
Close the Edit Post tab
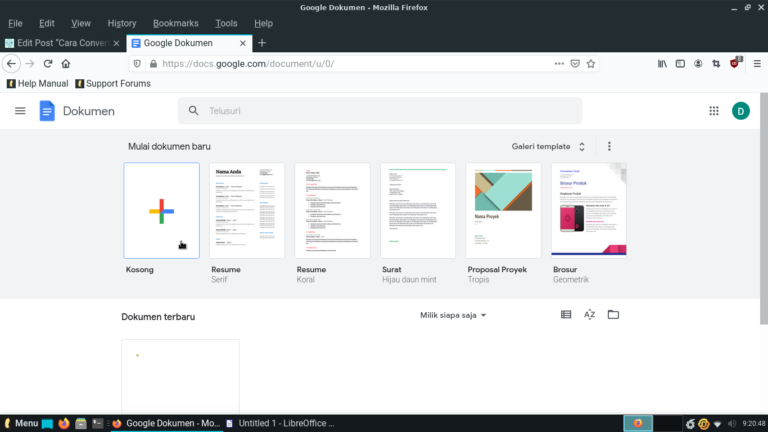point(116,43)
